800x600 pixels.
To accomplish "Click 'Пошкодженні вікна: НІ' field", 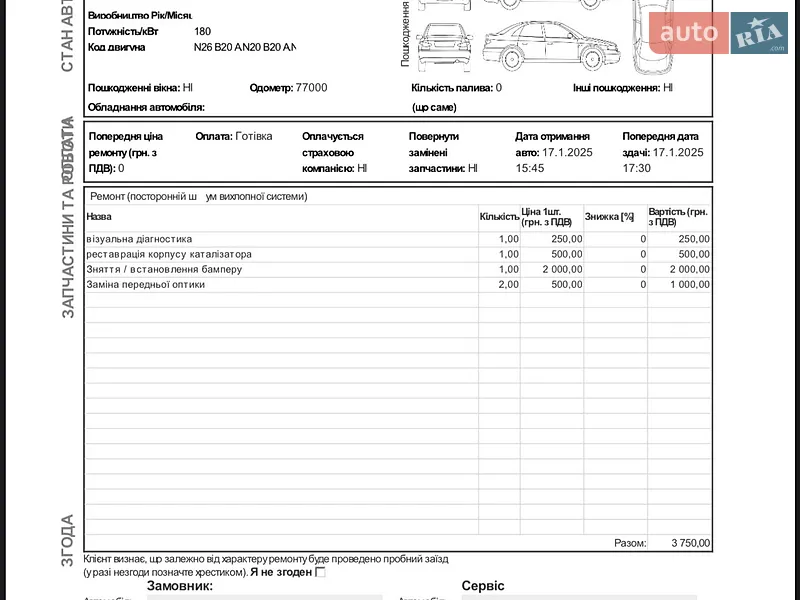I will click(140, 88).
